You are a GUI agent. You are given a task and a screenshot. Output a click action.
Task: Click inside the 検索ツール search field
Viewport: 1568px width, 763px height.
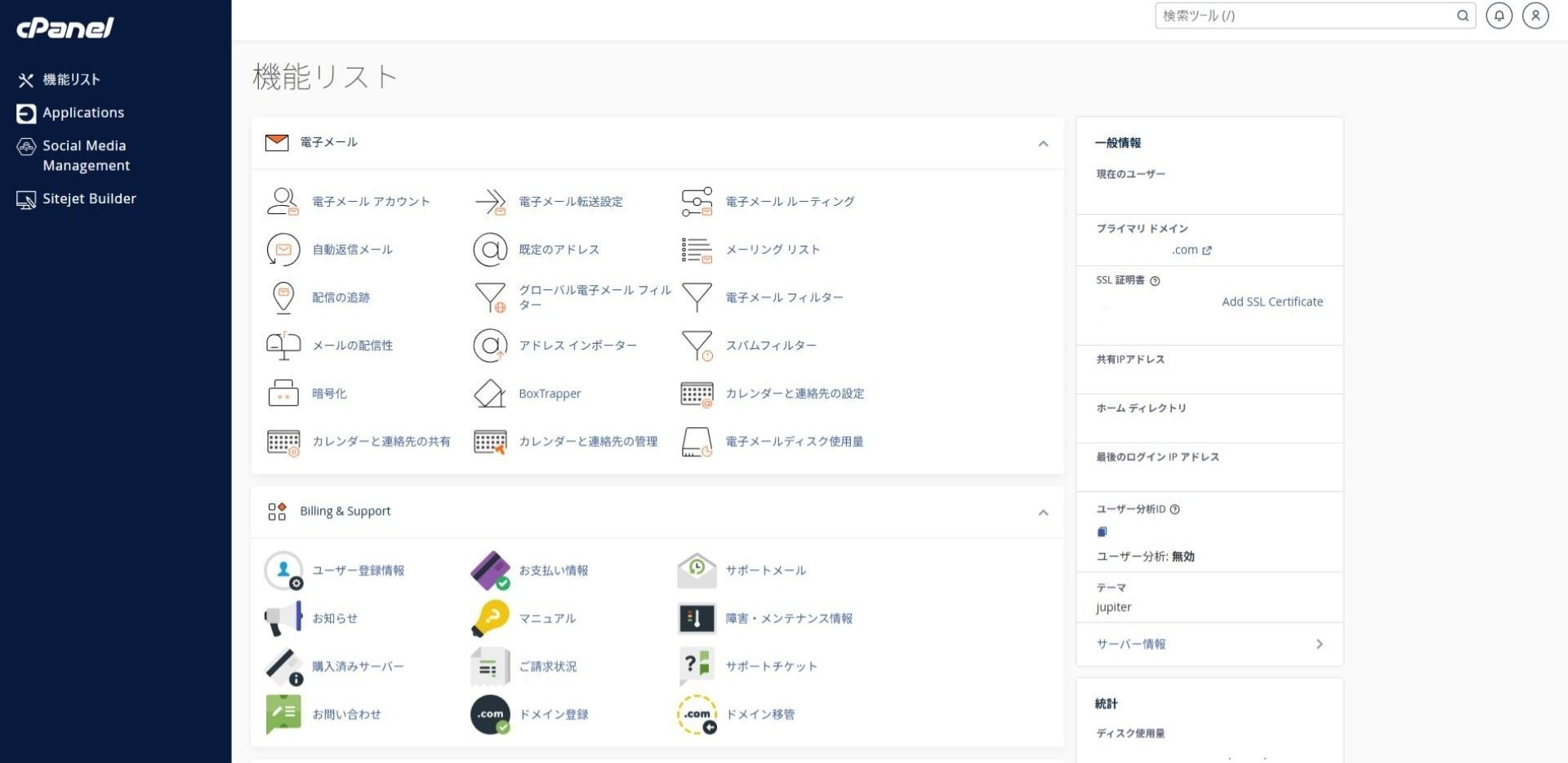[x=1307, y=15]
